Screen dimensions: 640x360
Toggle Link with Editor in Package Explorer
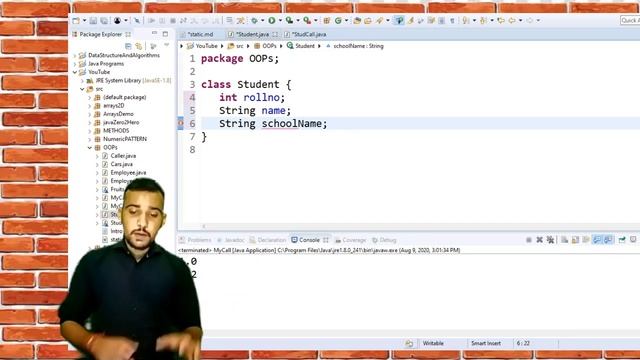pyautogui.click(x=139, y=46)
